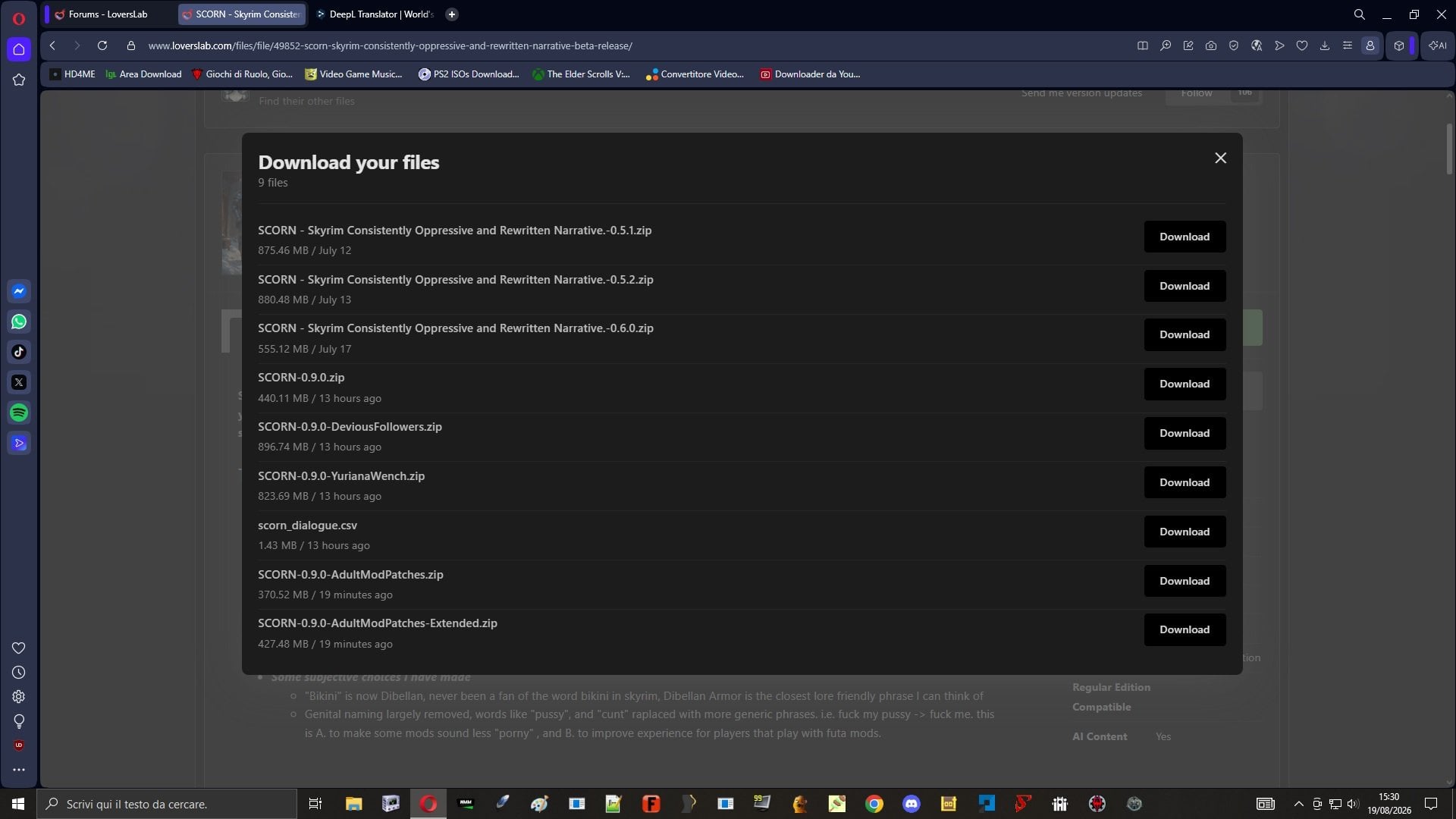Open Google Chrome from the taskbar

click(x=874, y=804)
